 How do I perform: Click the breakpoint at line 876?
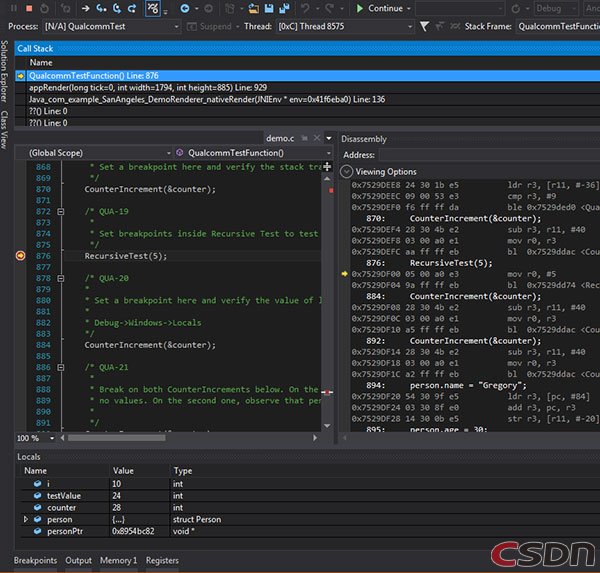pyautogui.click(x=21, y=256)
